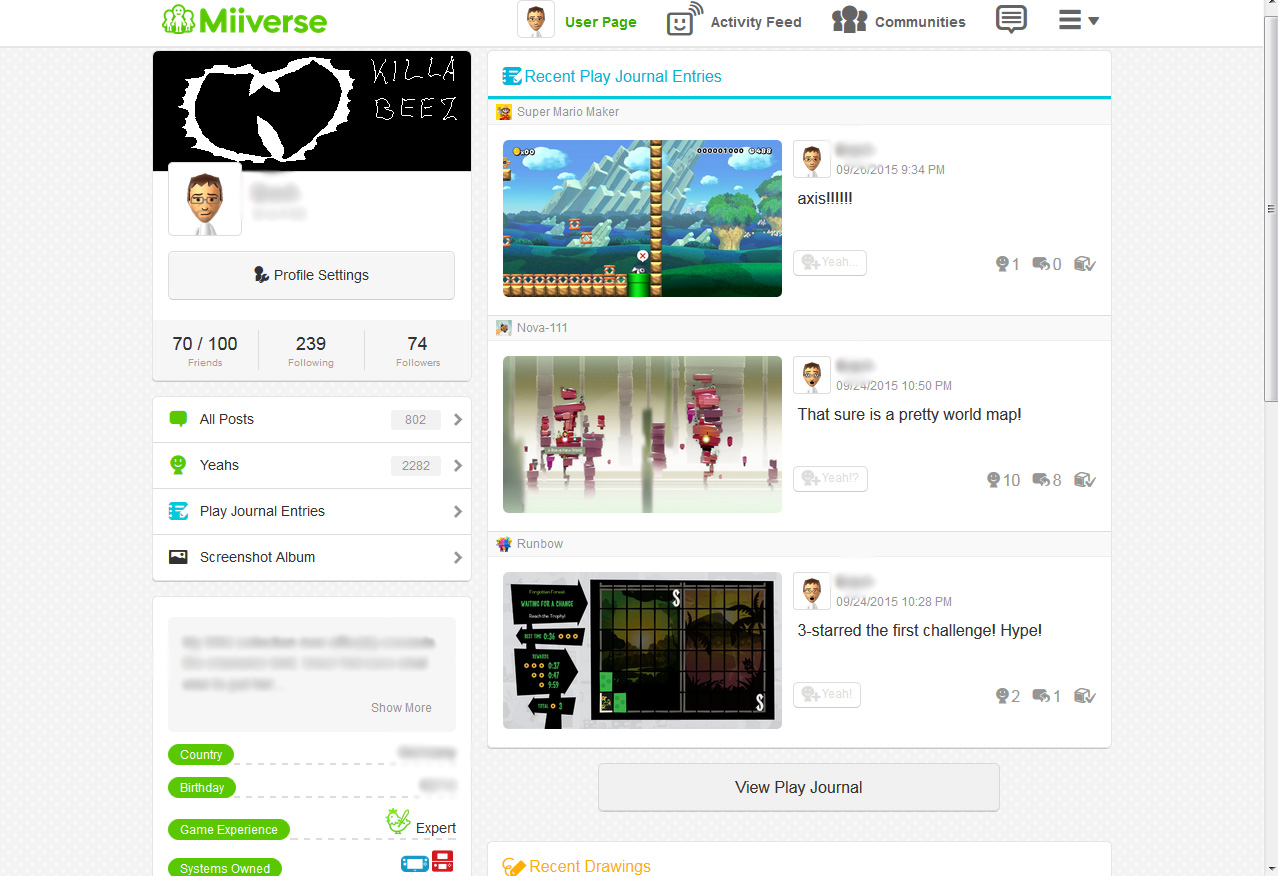Screen dimensions: 1278x876
Task: Click the Runbow game icon
Action: point(504,544)
